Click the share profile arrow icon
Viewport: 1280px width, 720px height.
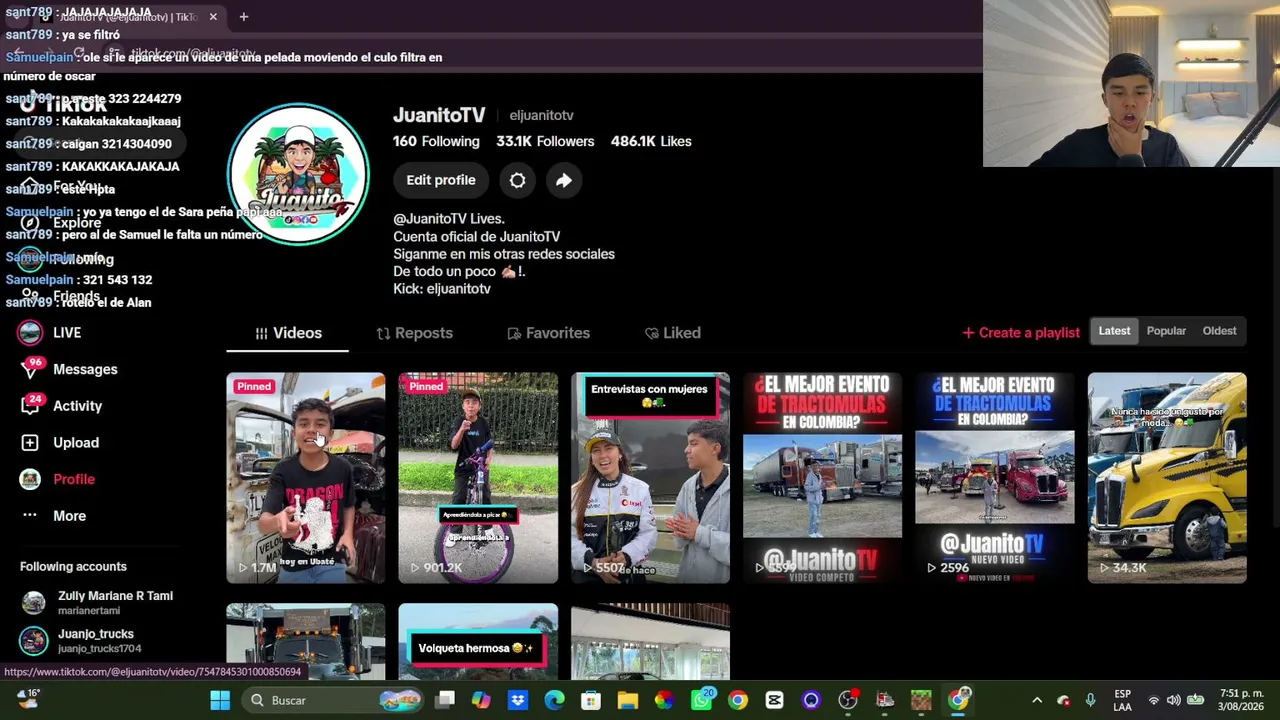(x=564, y=180)
